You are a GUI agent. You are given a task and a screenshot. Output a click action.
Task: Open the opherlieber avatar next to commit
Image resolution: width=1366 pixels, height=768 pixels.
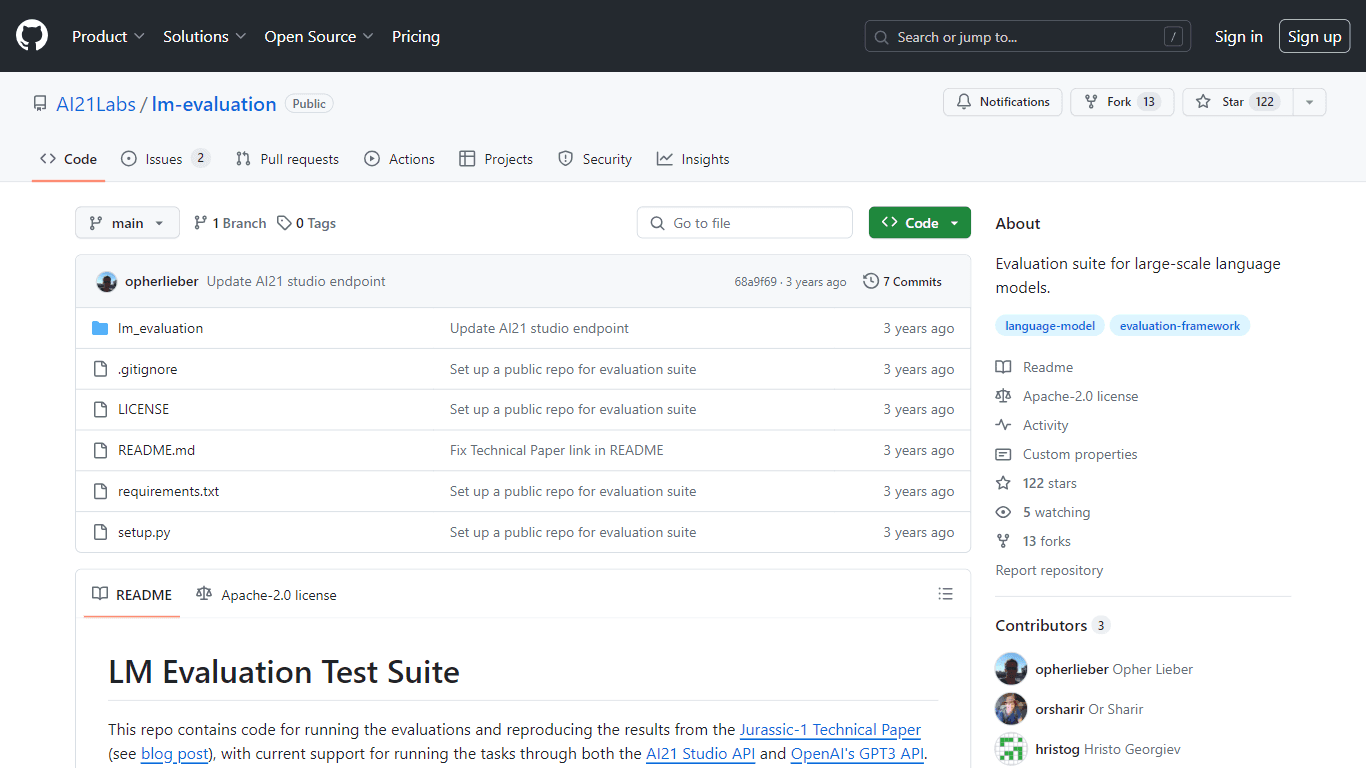click(107, 282)
